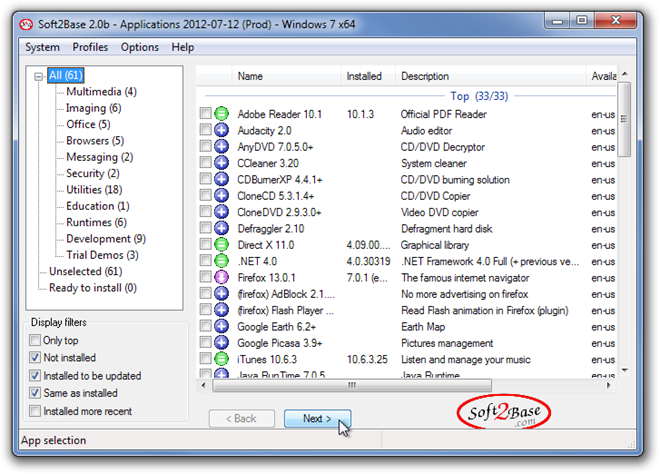The image size is (660, 474).
Task: Click the plus icon beside CloneDVD 2.9.3.0+
Action: [x=221, y=212]
